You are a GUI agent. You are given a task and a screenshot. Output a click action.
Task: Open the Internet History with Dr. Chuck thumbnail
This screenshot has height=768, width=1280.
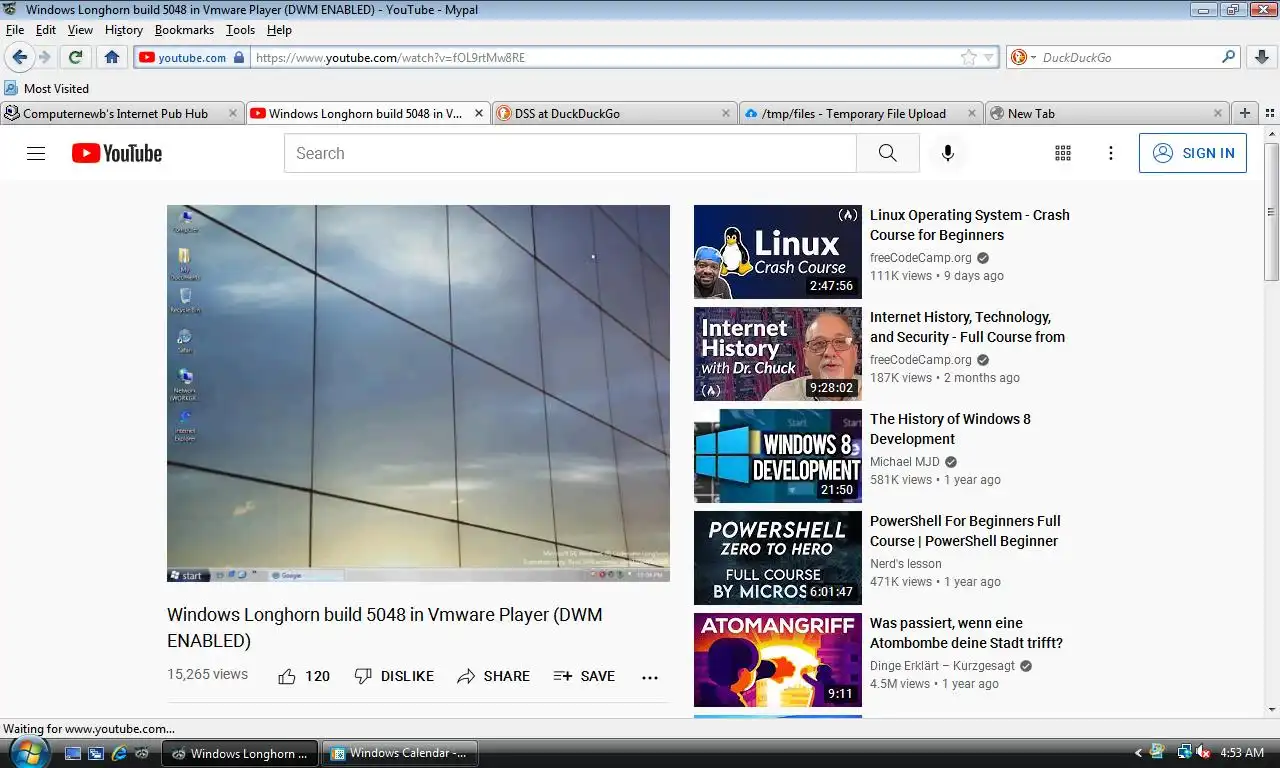pos(778,354)
